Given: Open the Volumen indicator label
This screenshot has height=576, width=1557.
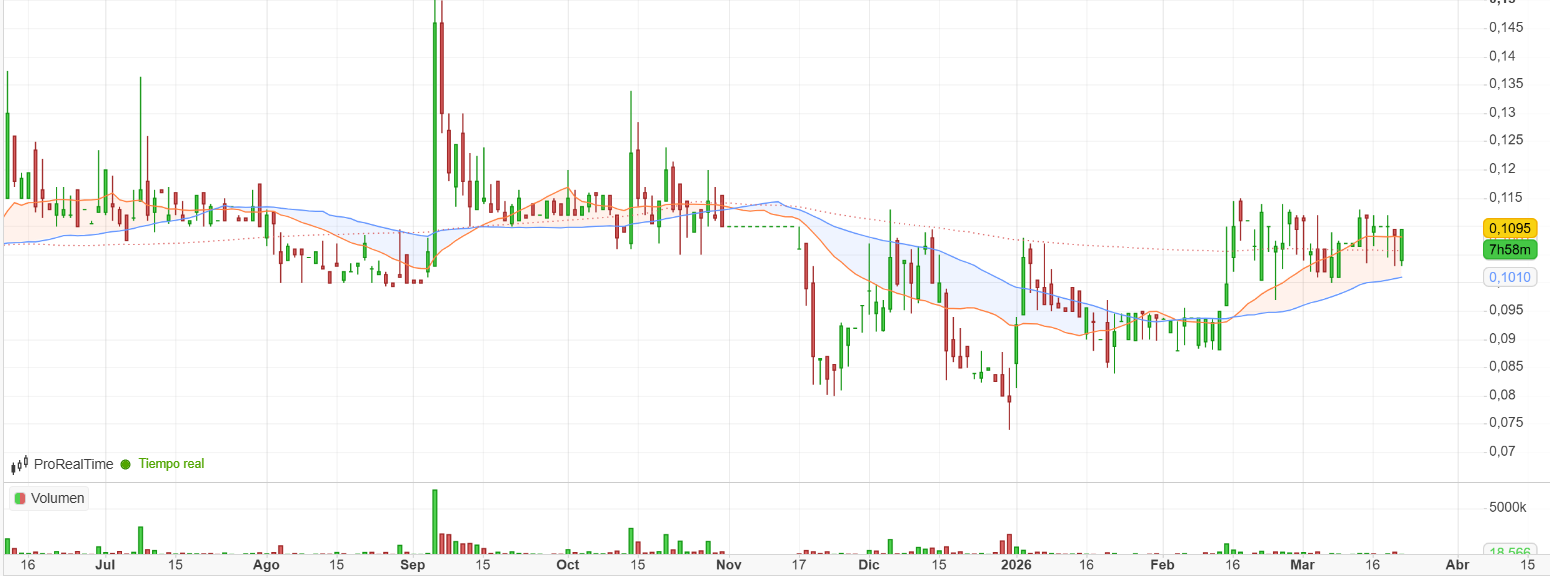Looking at the screenshot, I should (x=58, y=498).
